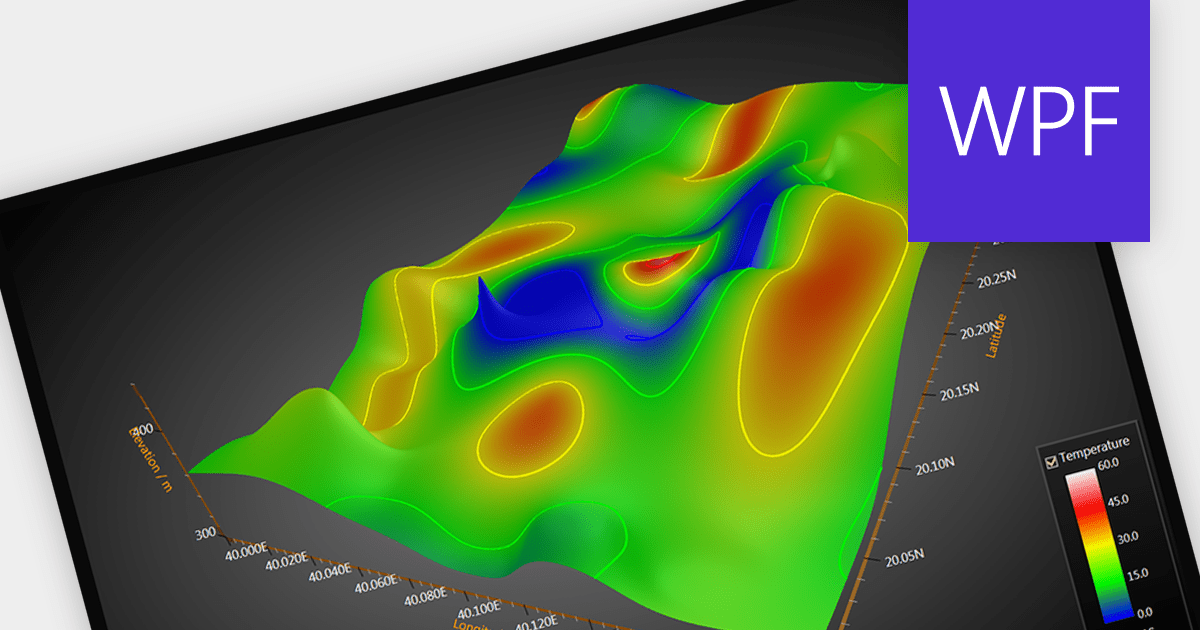The width and height of the screenshot is (1200, 630).
Task: Click the 60.0 legend scale value
Action: click(1108, 464)
